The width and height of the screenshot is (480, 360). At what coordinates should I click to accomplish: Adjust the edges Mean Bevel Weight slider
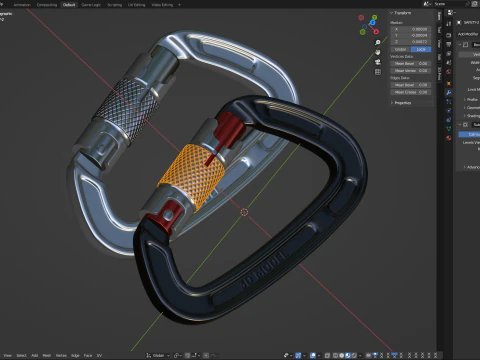click(411, 85)
